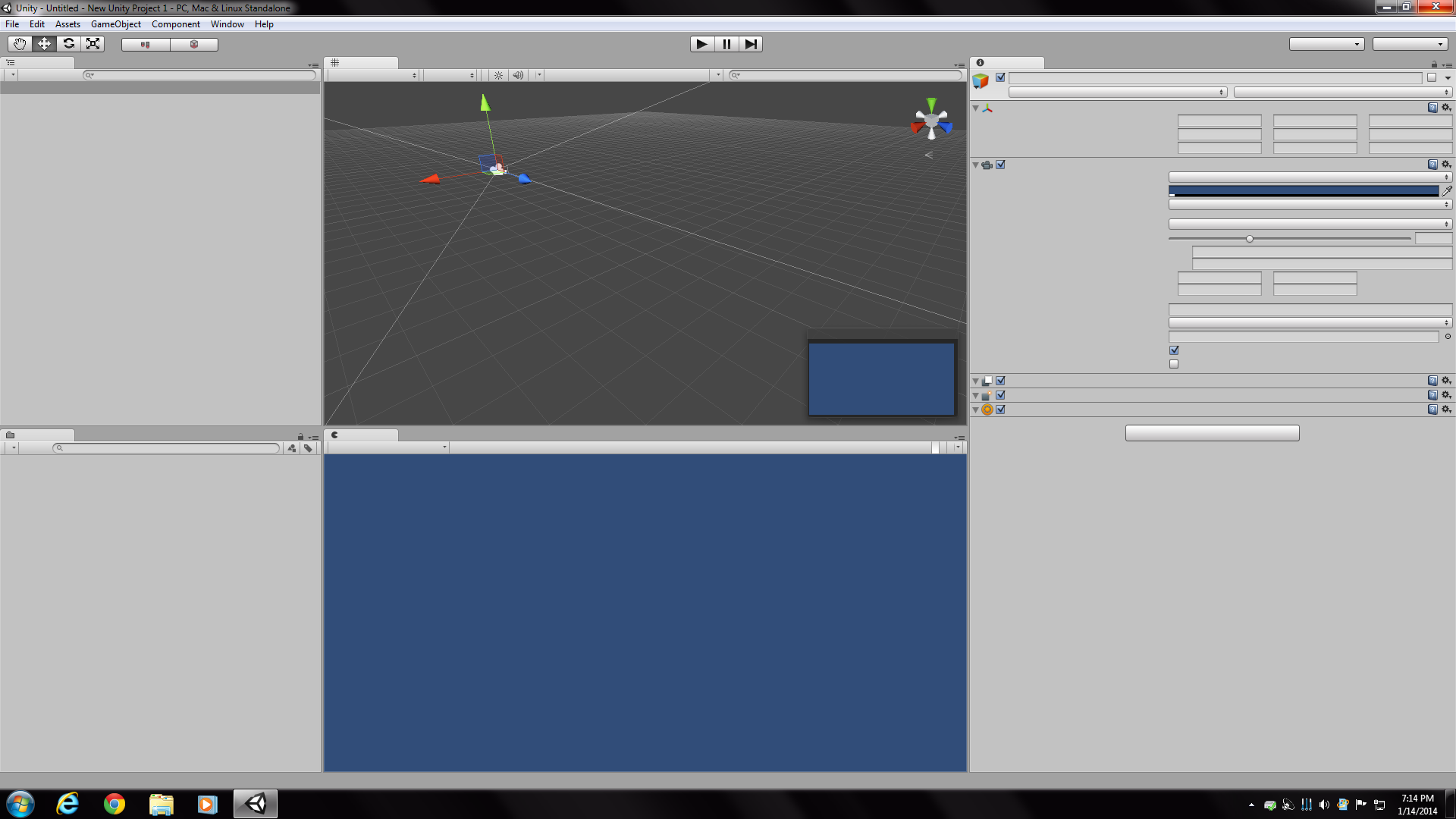Click the wide button at the Inspector bottom
1456x819 pixels.
click(x=1212, y=432)
